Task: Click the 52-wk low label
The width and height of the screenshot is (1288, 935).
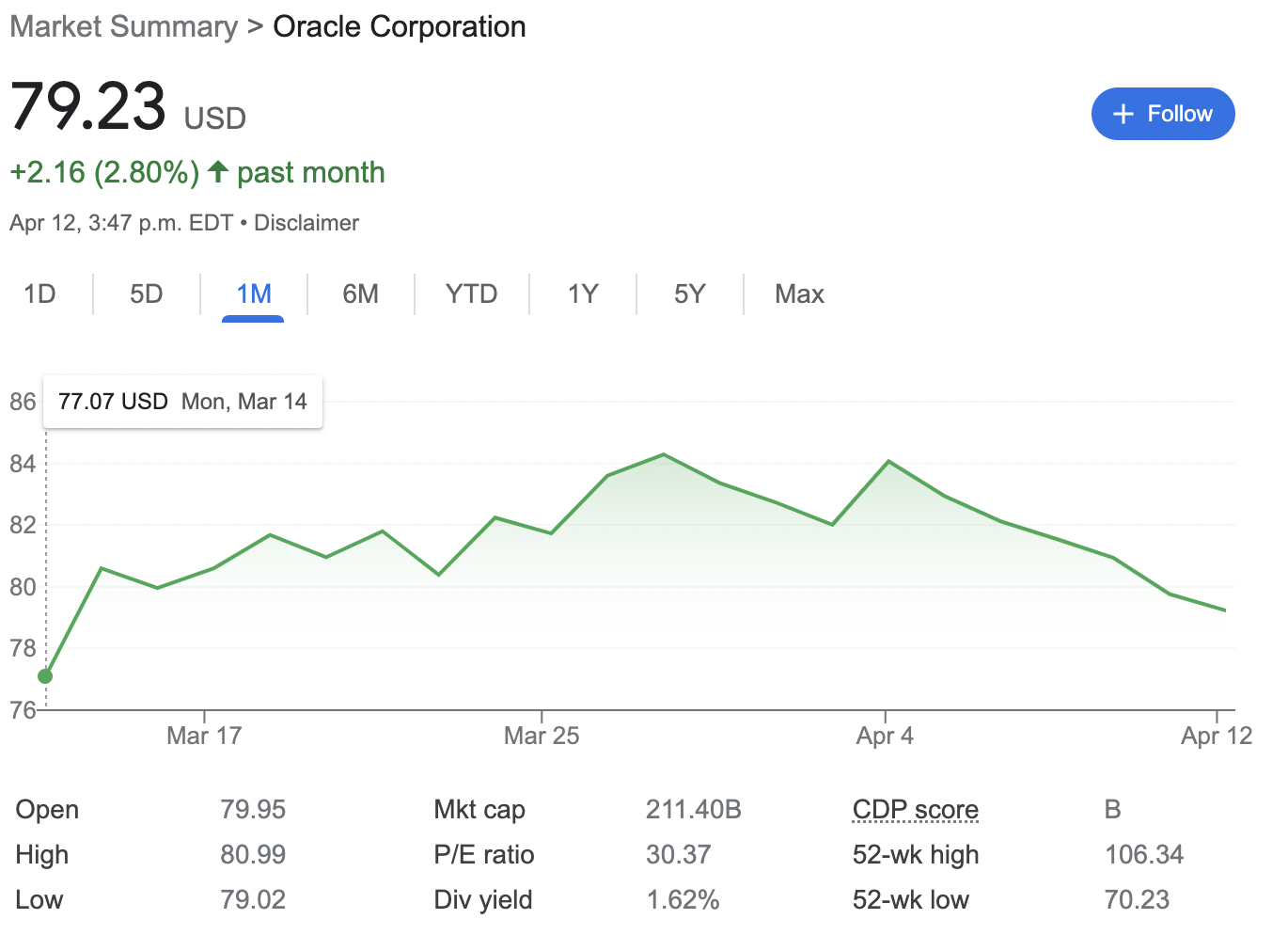Action: click(911, 899)
